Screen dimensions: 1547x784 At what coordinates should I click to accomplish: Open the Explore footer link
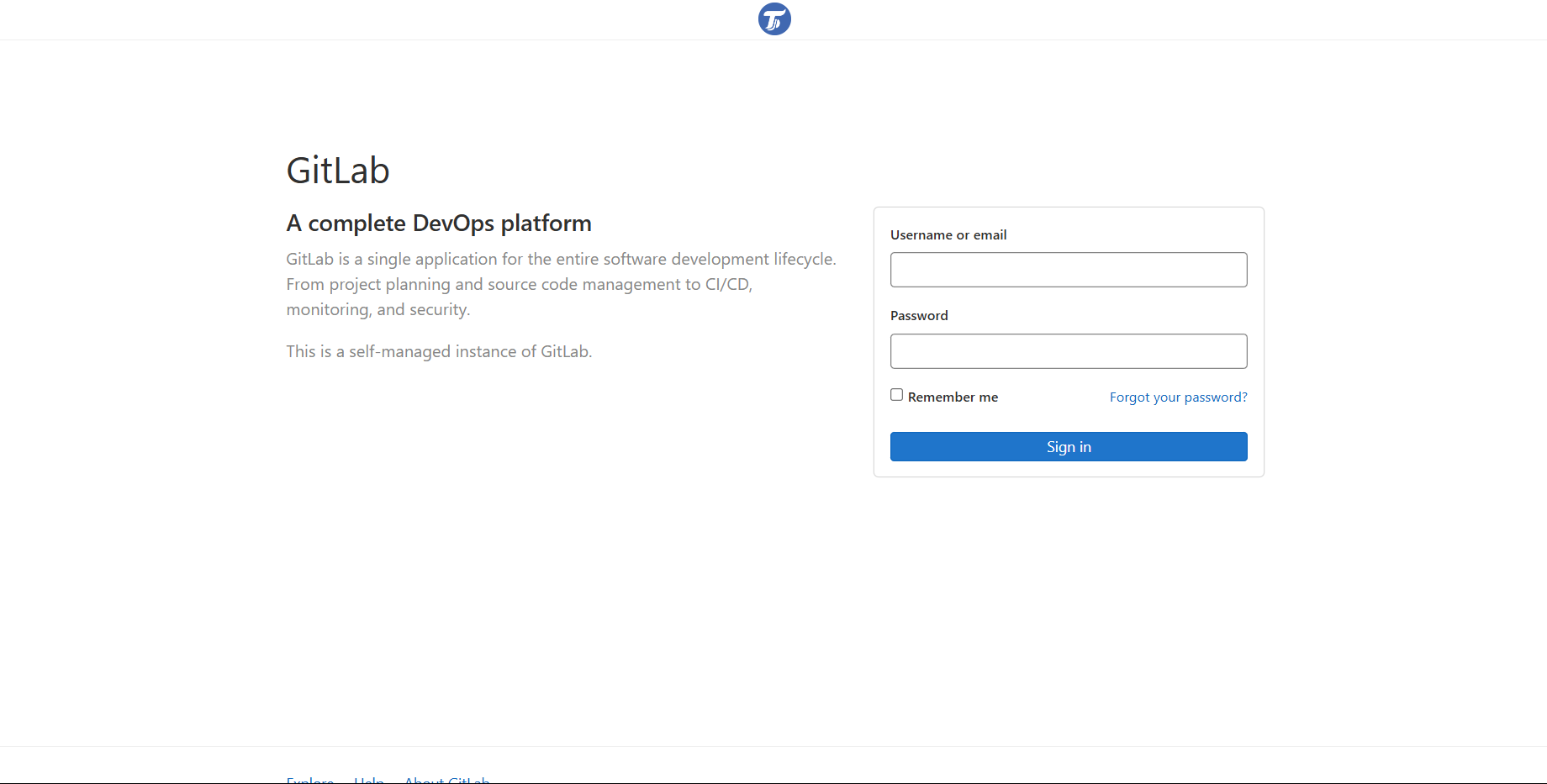tap(310, 779)
